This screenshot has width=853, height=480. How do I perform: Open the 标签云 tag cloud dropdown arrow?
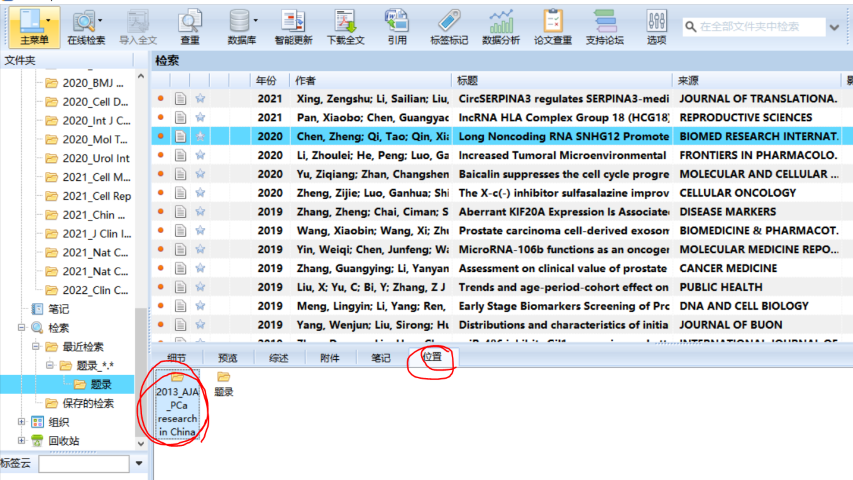[x=139, y=464]
